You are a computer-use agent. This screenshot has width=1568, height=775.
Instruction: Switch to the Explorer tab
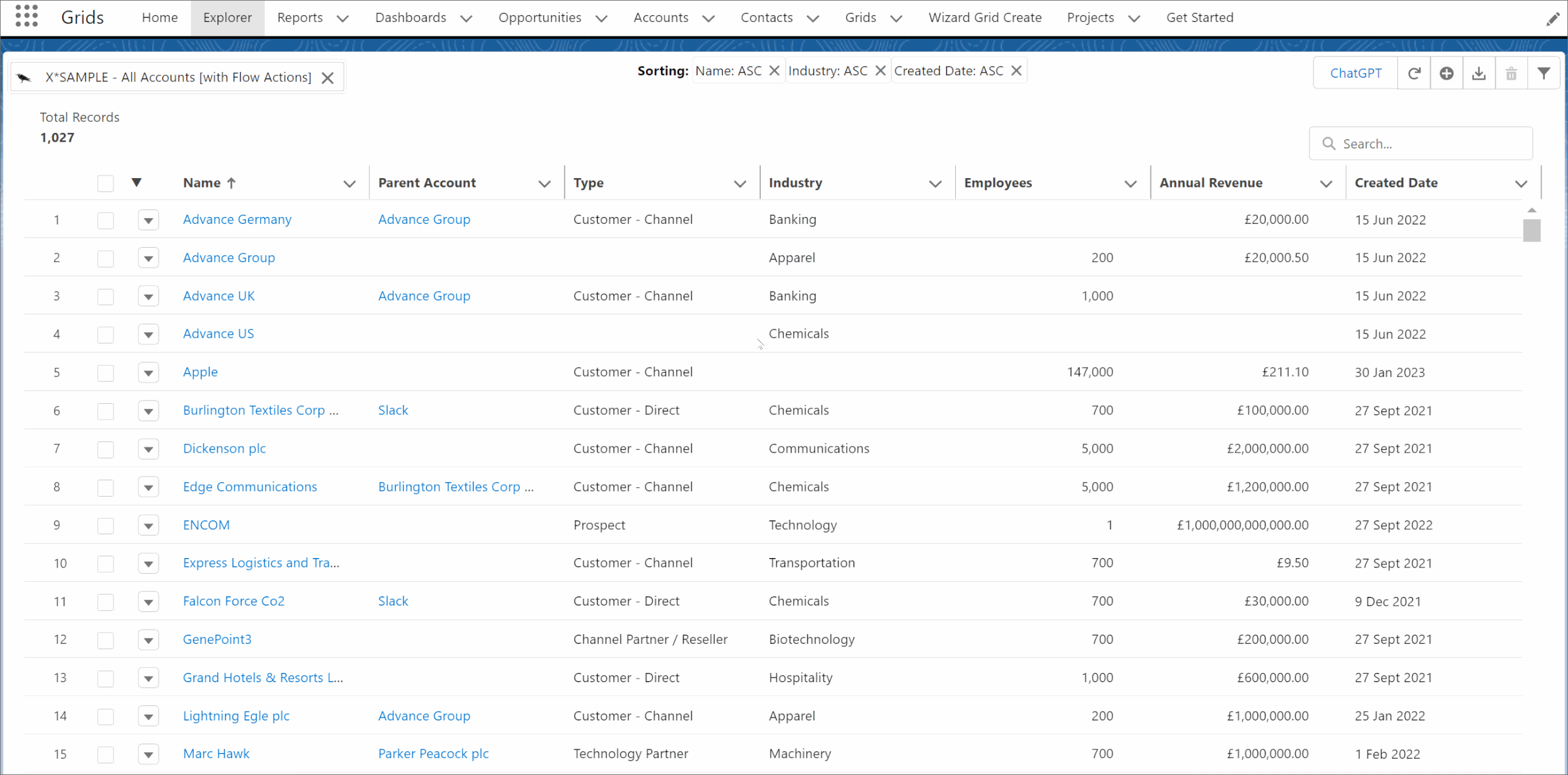(227, 18)
